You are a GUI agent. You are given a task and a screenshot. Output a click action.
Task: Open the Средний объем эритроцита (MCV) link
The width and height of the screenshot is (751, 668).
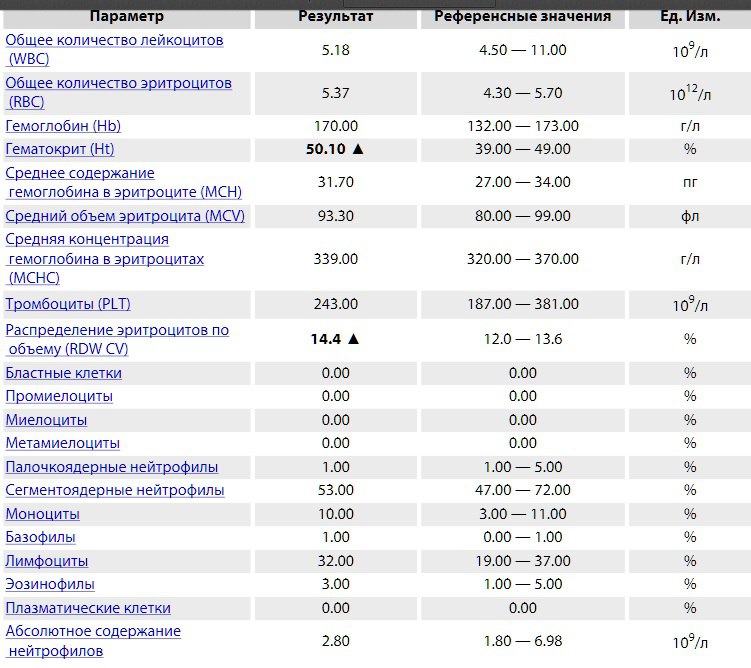125,216
